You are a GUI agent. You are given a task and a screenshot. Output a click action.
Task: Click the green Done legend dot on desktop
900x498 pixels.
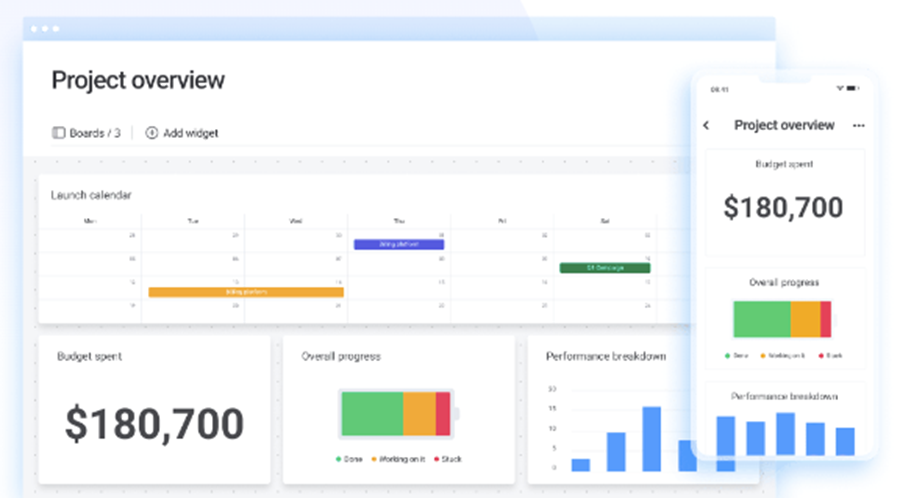point(338,459)
